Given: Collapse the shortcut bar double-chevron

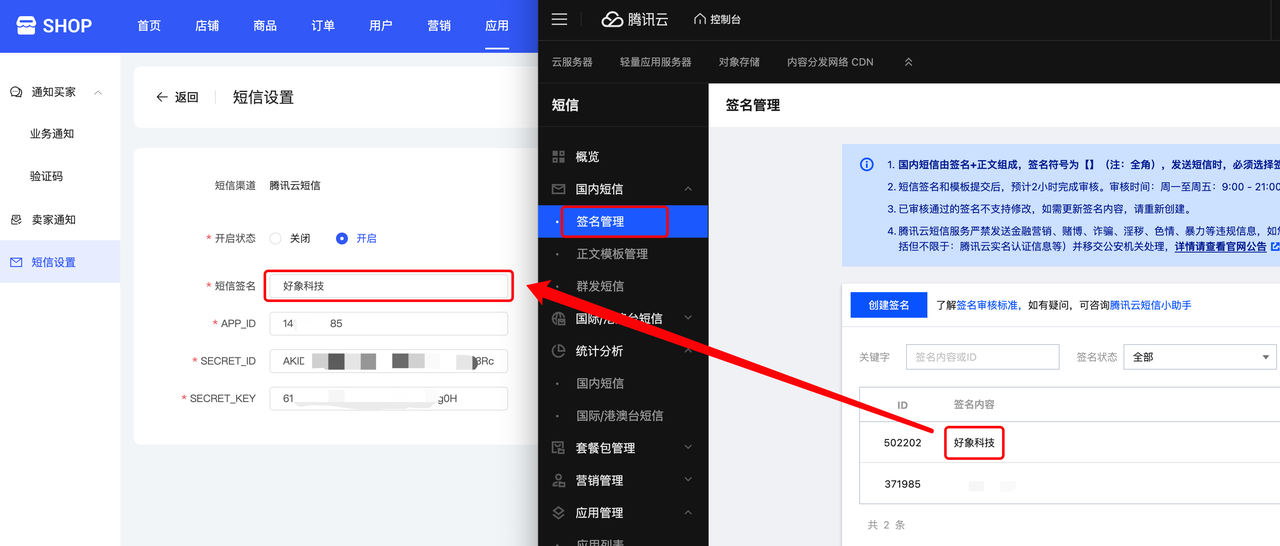Looking at the screenshot, I should pyautogui.click(x=909, y=62).
